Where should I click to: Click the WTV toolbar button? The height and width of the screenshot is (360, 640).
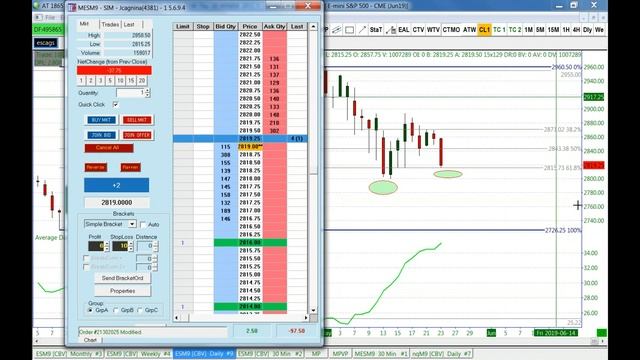pos(433,30)
